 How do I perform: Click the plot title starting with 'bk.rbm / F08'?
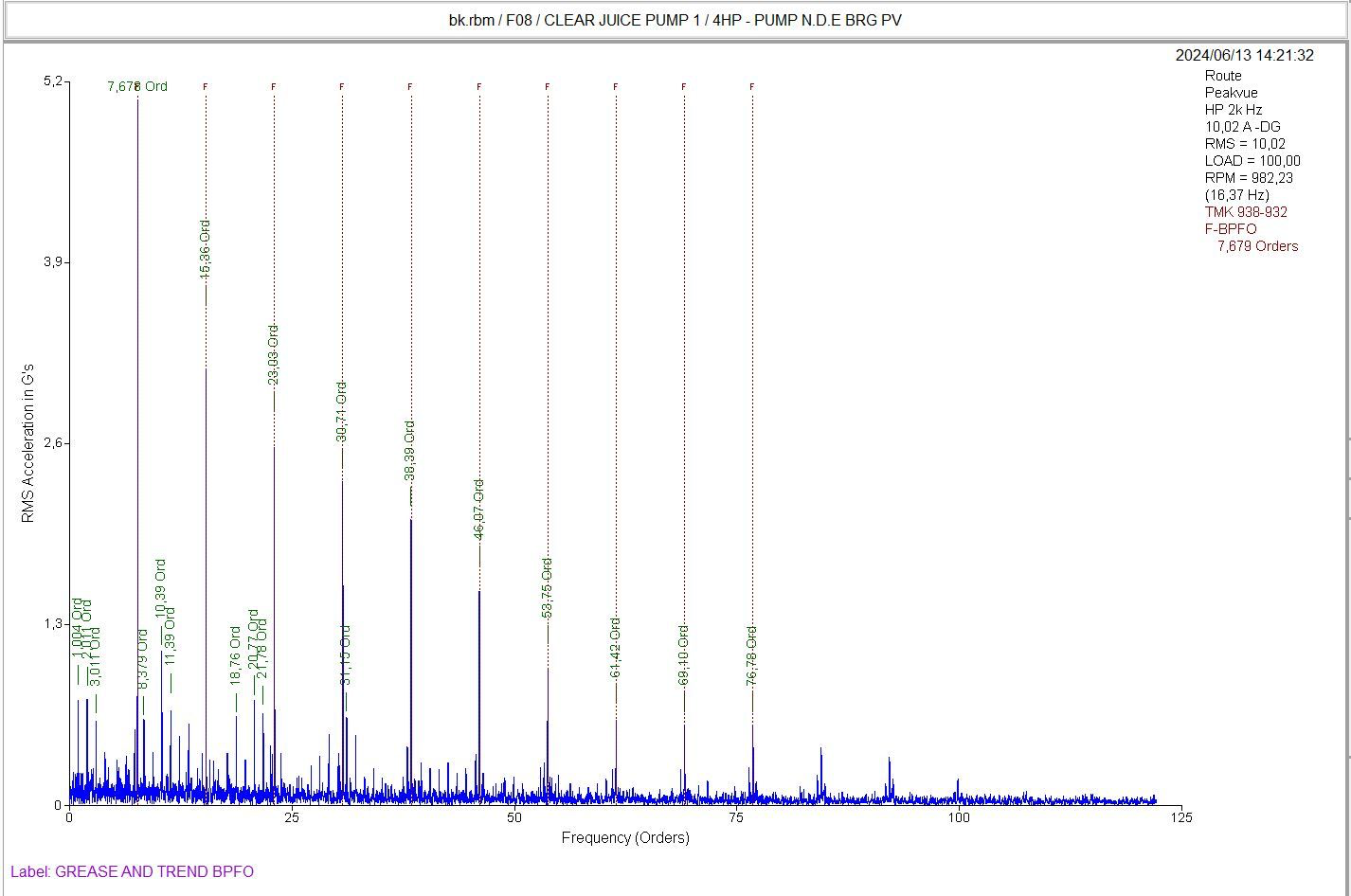point(675,20)
